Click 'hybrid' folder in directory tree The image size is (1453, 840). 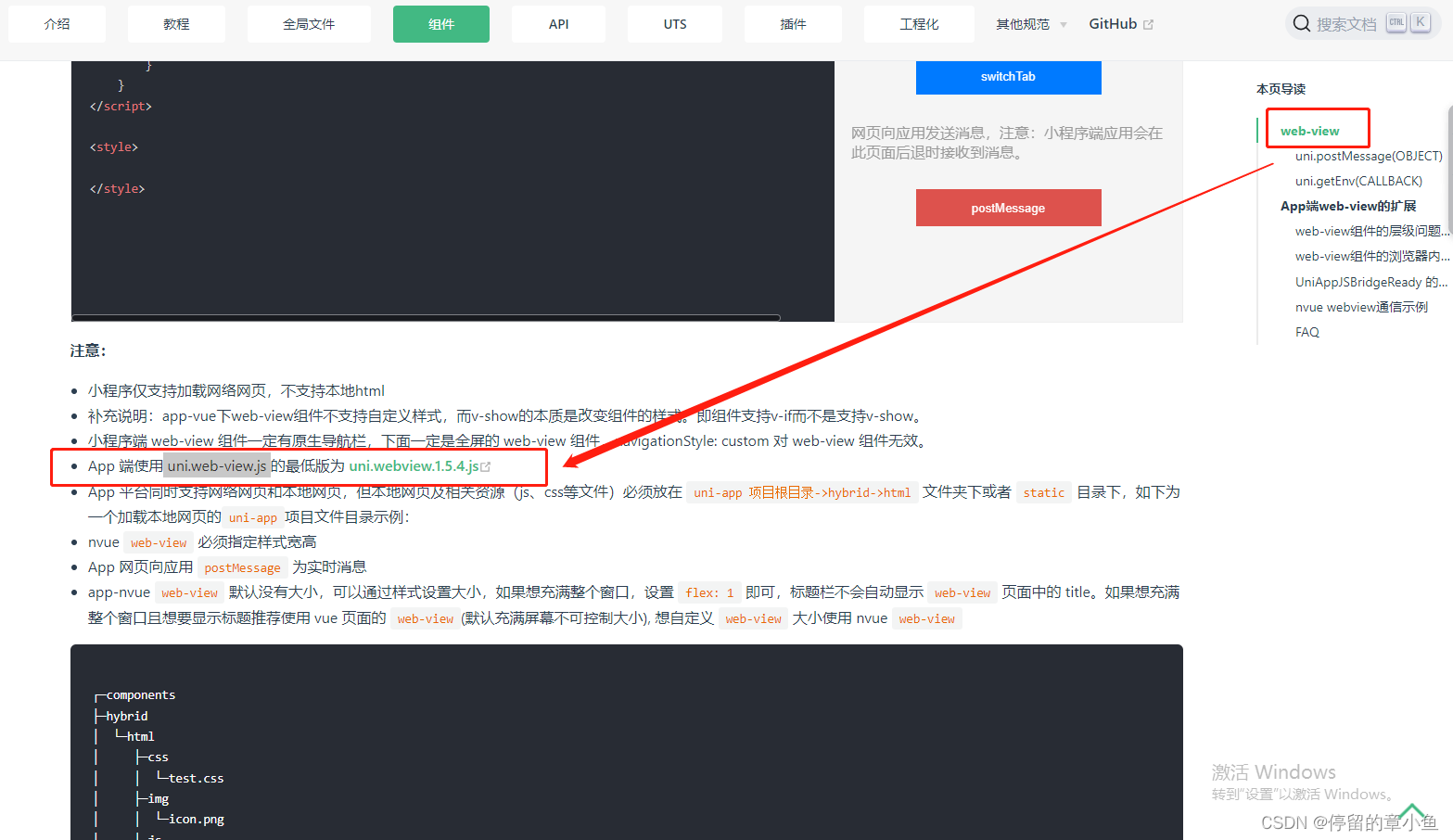coord(127,716)
